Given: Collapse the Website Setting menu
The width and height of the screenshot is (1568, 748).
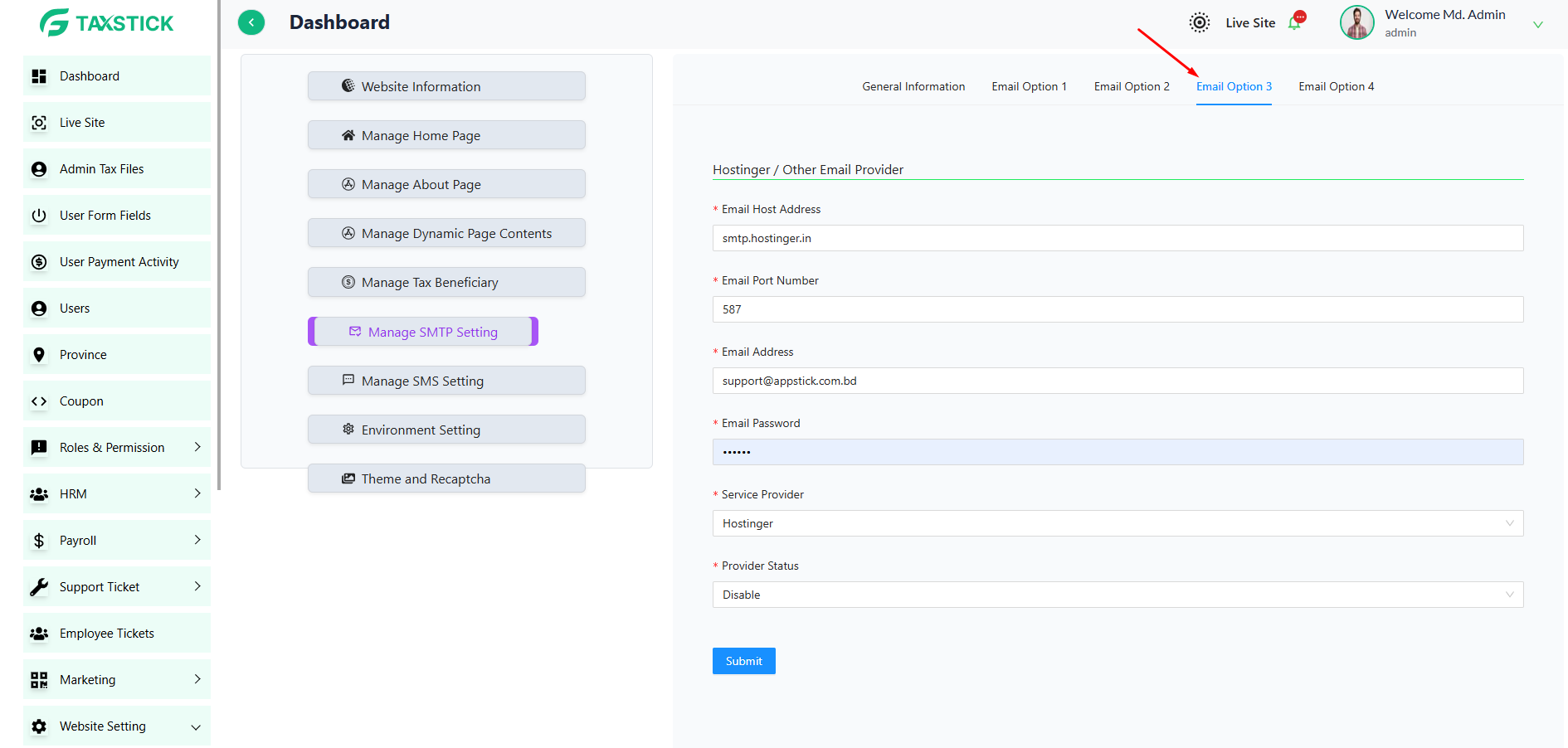Looking at the screenshot, I should pos(196,727).
